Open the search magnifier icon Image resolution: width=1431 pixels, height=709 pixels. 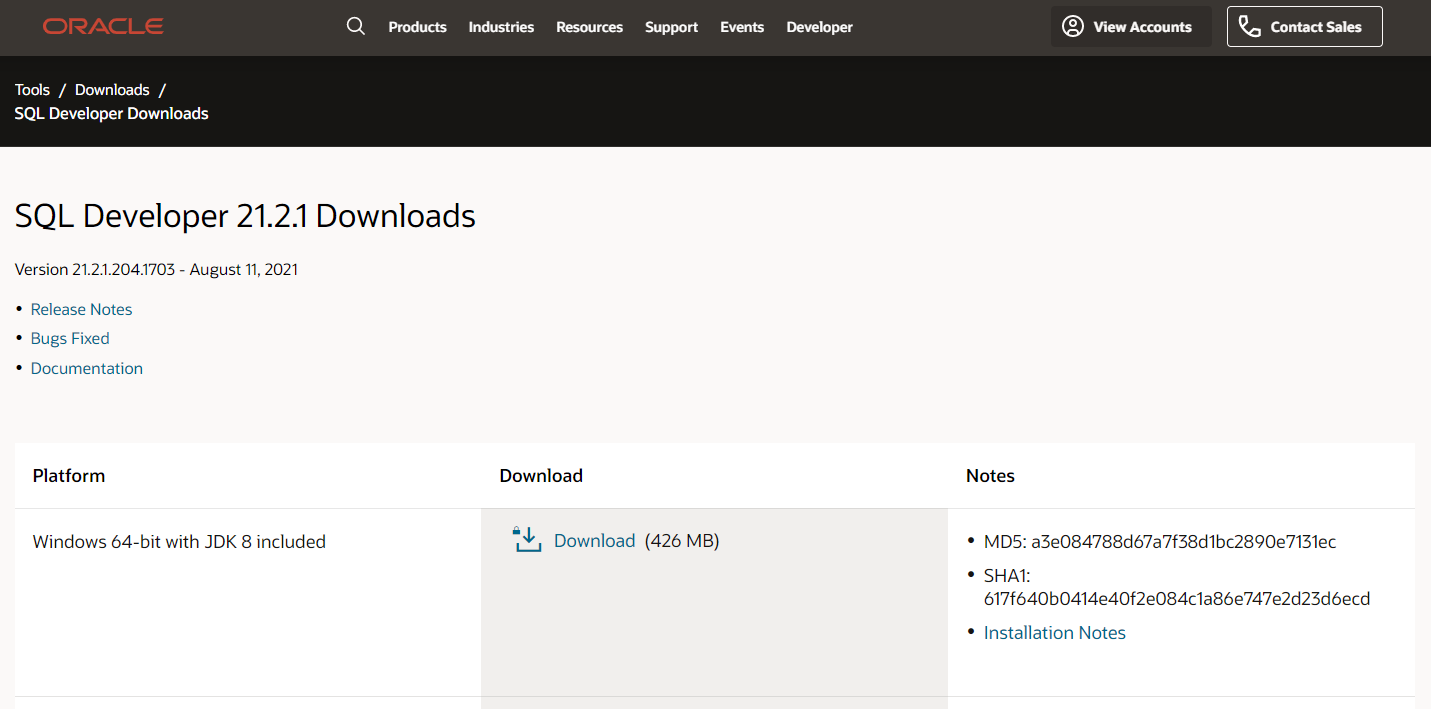[356, 27]
